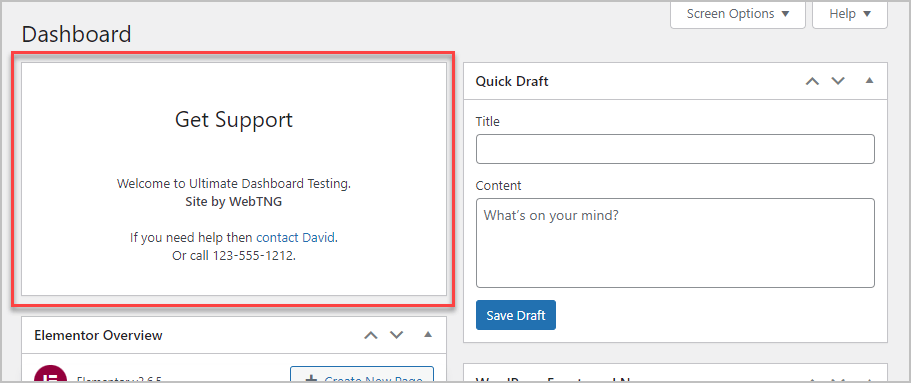The image size is (911, 383).
Task: Select the Get Support heading
Action: point(234,120)
